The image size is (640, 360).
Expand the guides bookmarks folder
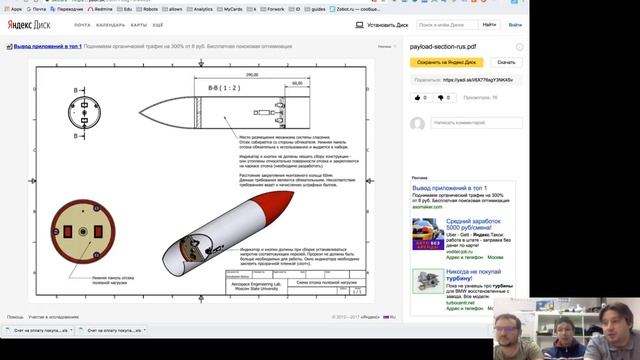pos(315,9)
